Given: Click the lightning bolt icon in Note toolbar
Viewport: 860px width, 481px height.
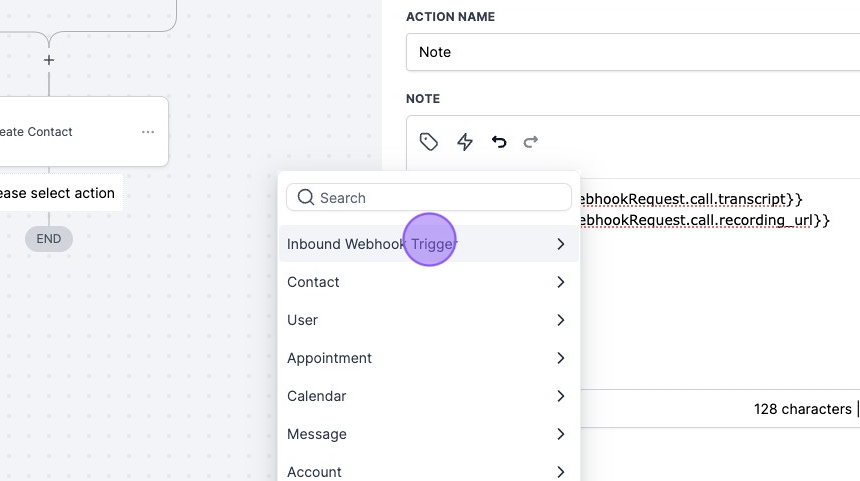Looking at the screenshot, I should pos(465,142).
